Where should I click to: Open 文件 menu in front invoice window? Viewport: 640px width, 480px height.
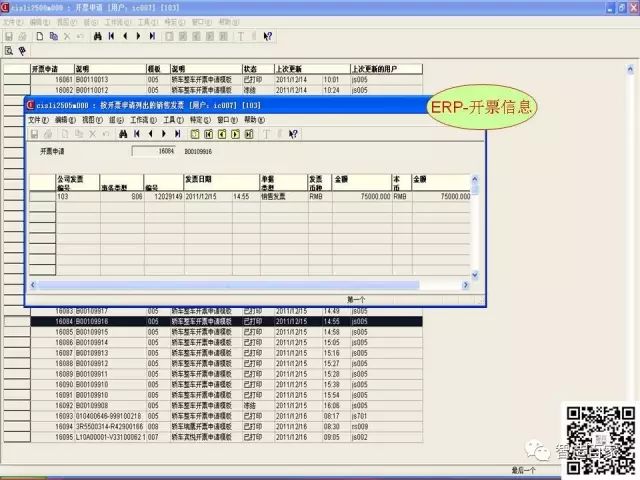coord(38,120)
